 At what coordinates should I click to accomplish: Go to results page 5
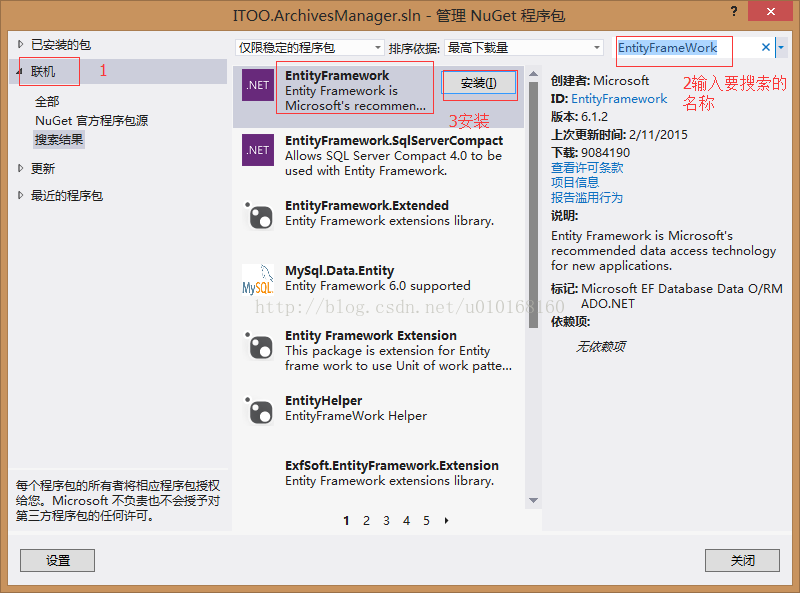point(426,521)
